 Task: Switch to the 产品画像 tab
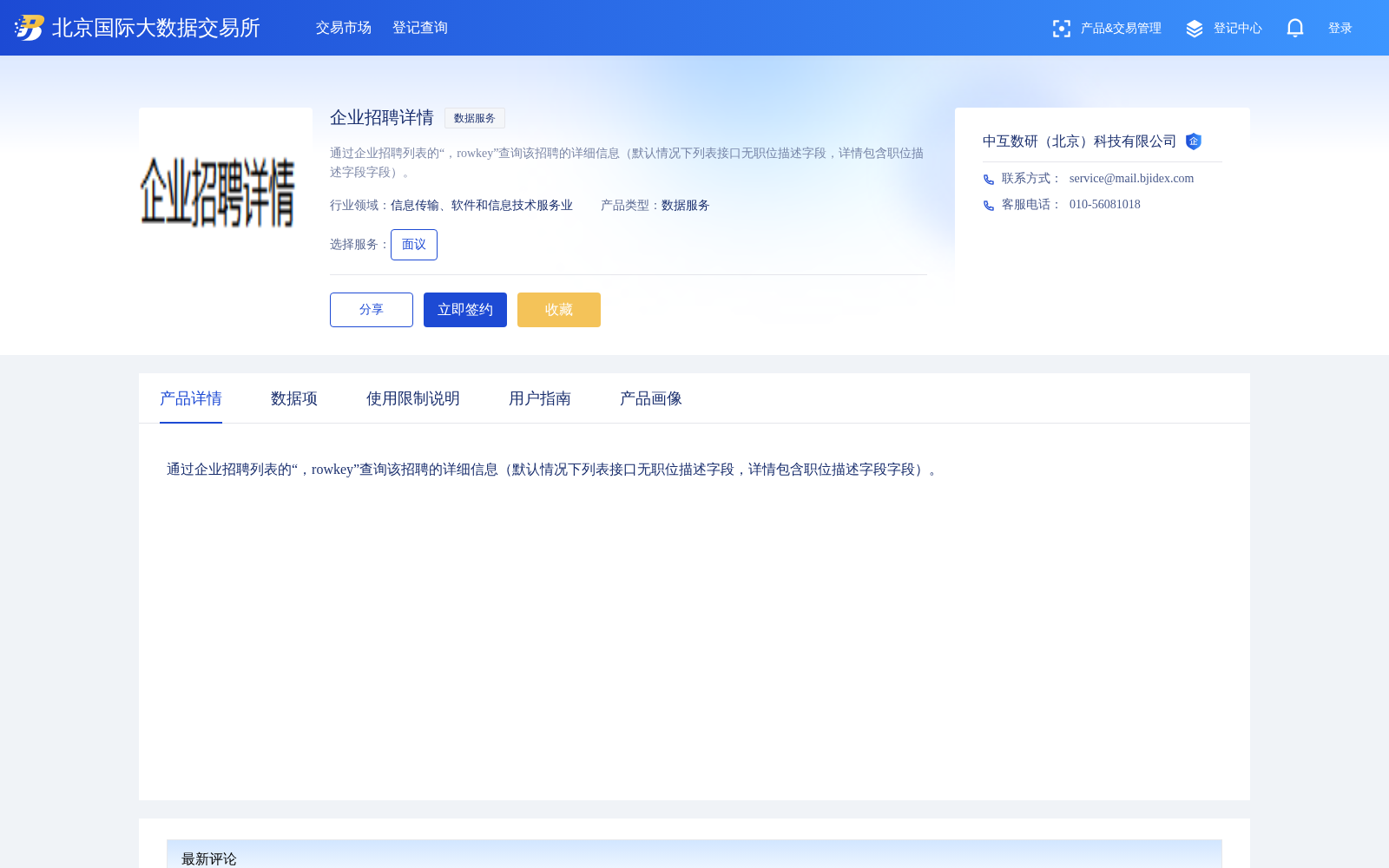click(x=651, y=398)
